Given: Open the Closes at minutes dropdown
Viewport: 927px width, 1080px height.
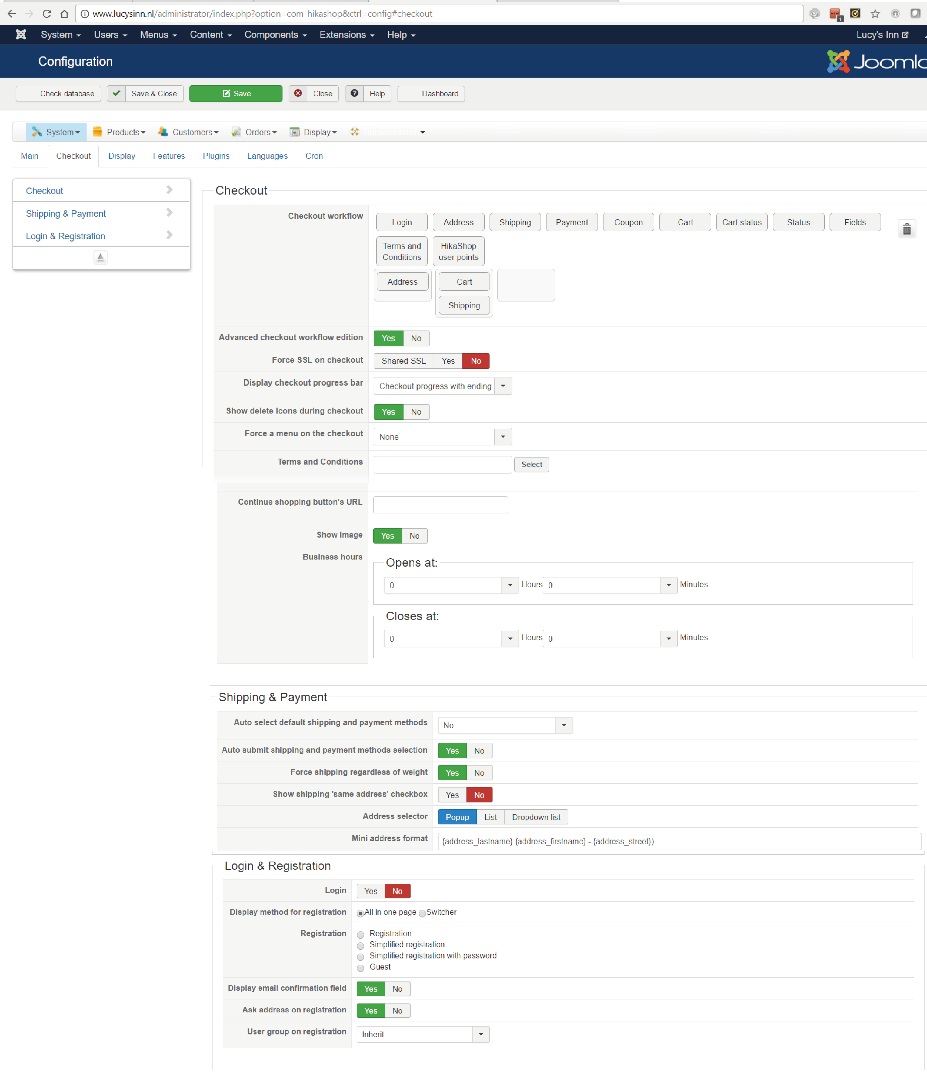Looking at the screenshot, I should [610, 638].
